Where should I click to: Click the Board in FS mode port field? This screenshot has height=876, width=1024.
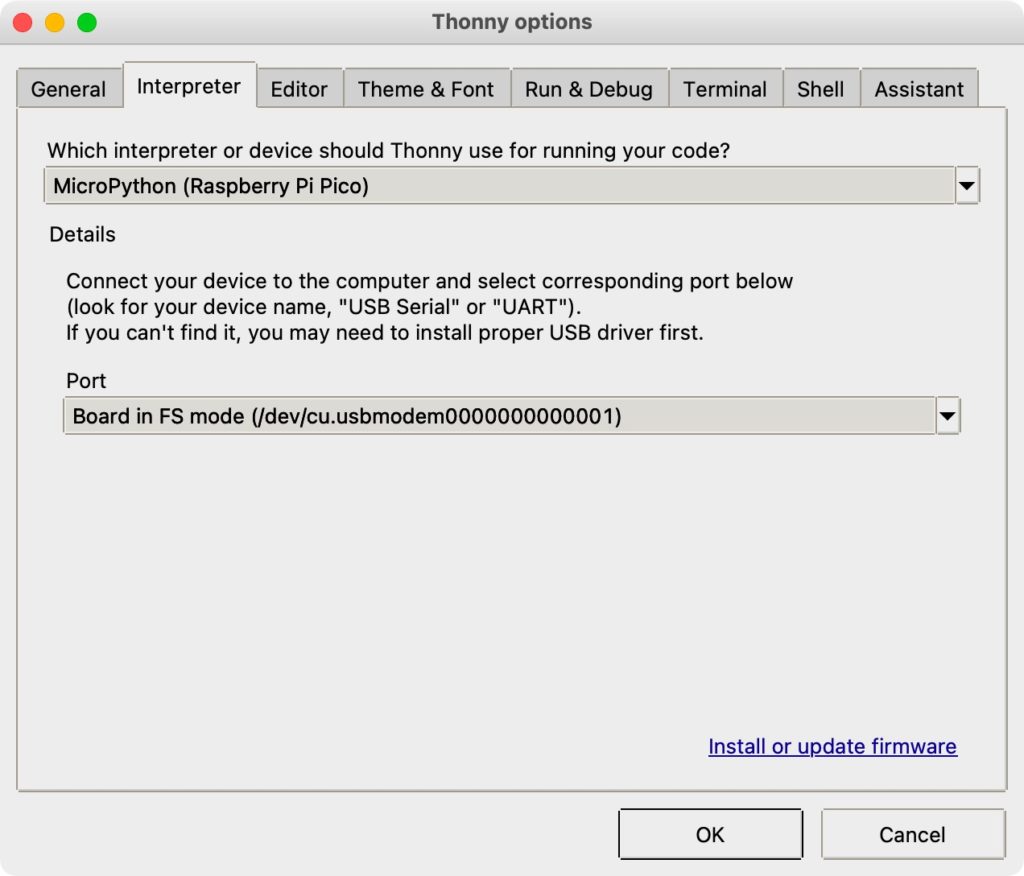click(498, 416)
